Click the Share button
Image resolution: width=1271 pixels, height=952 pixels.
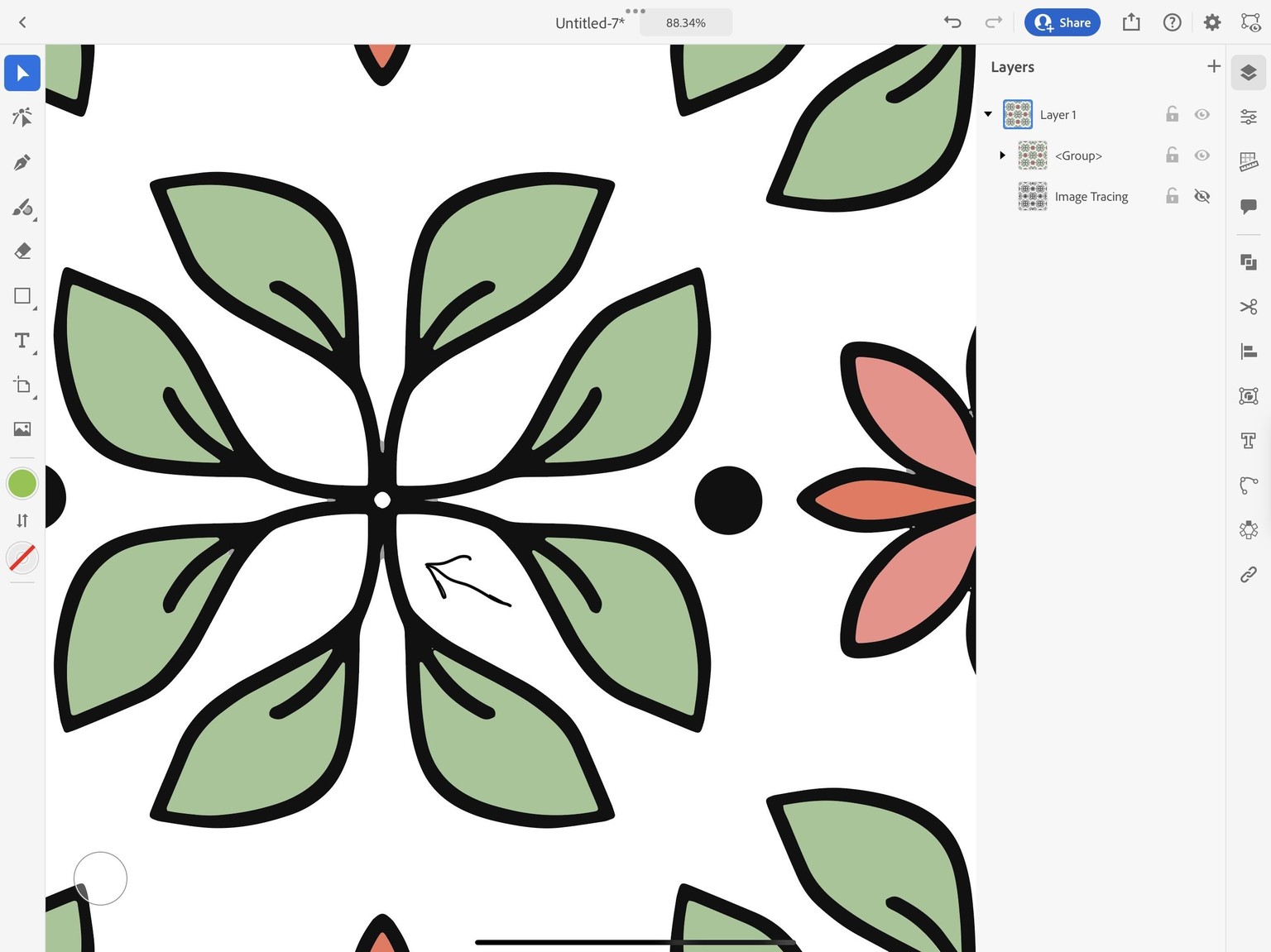1062,22
